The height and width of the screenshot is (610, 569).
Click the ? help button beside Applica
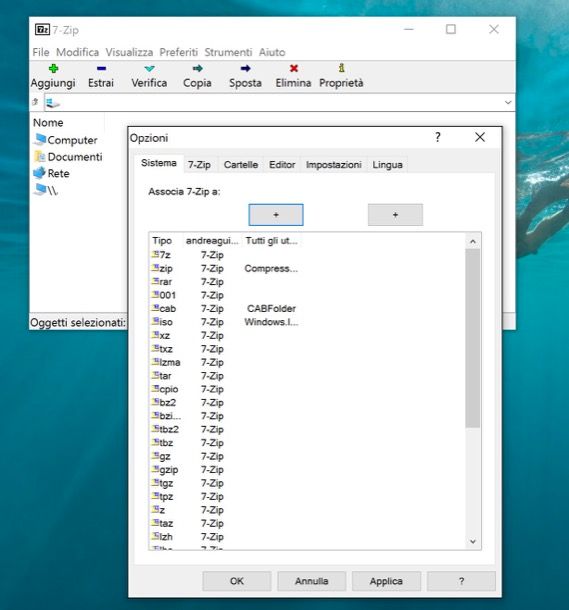pos(461,581)
